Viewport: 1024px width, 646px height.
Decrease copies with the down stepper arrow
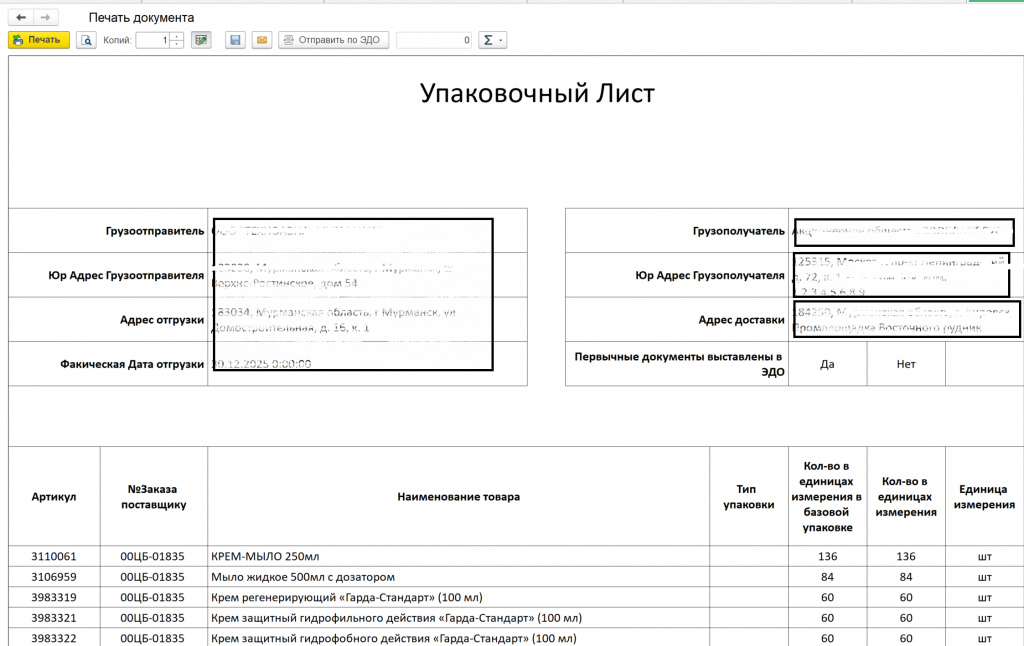click(x=176, y=44)
